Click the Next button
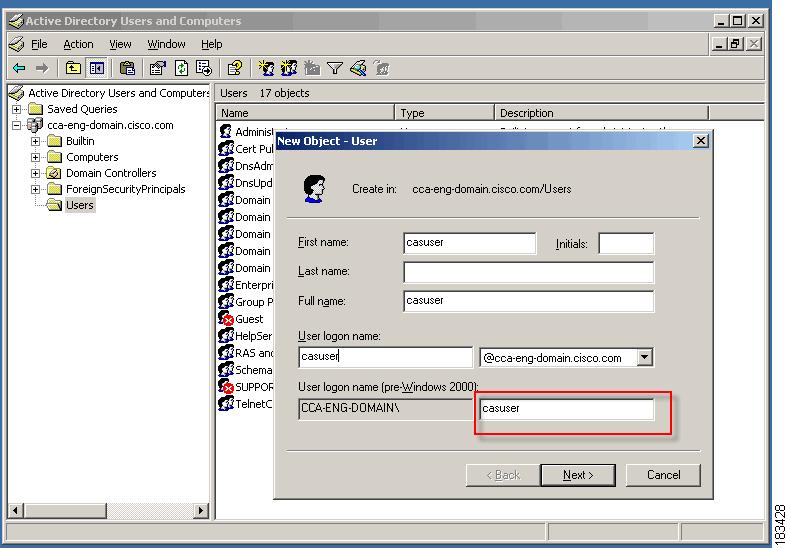 578,475
